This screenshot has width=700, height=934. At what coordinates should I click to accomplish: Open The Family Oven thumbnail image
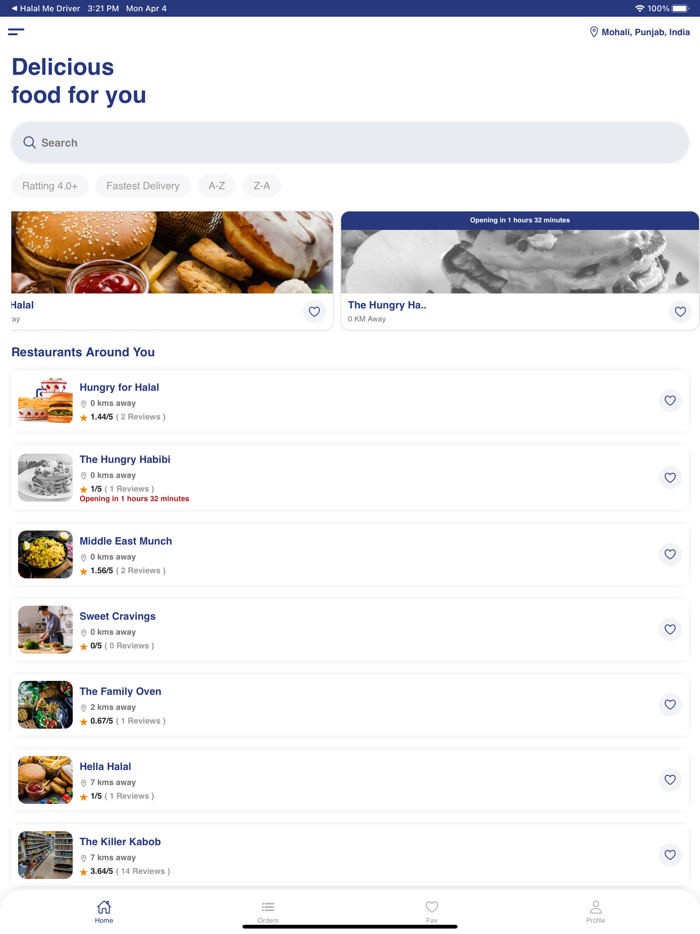tap(45, 705)
